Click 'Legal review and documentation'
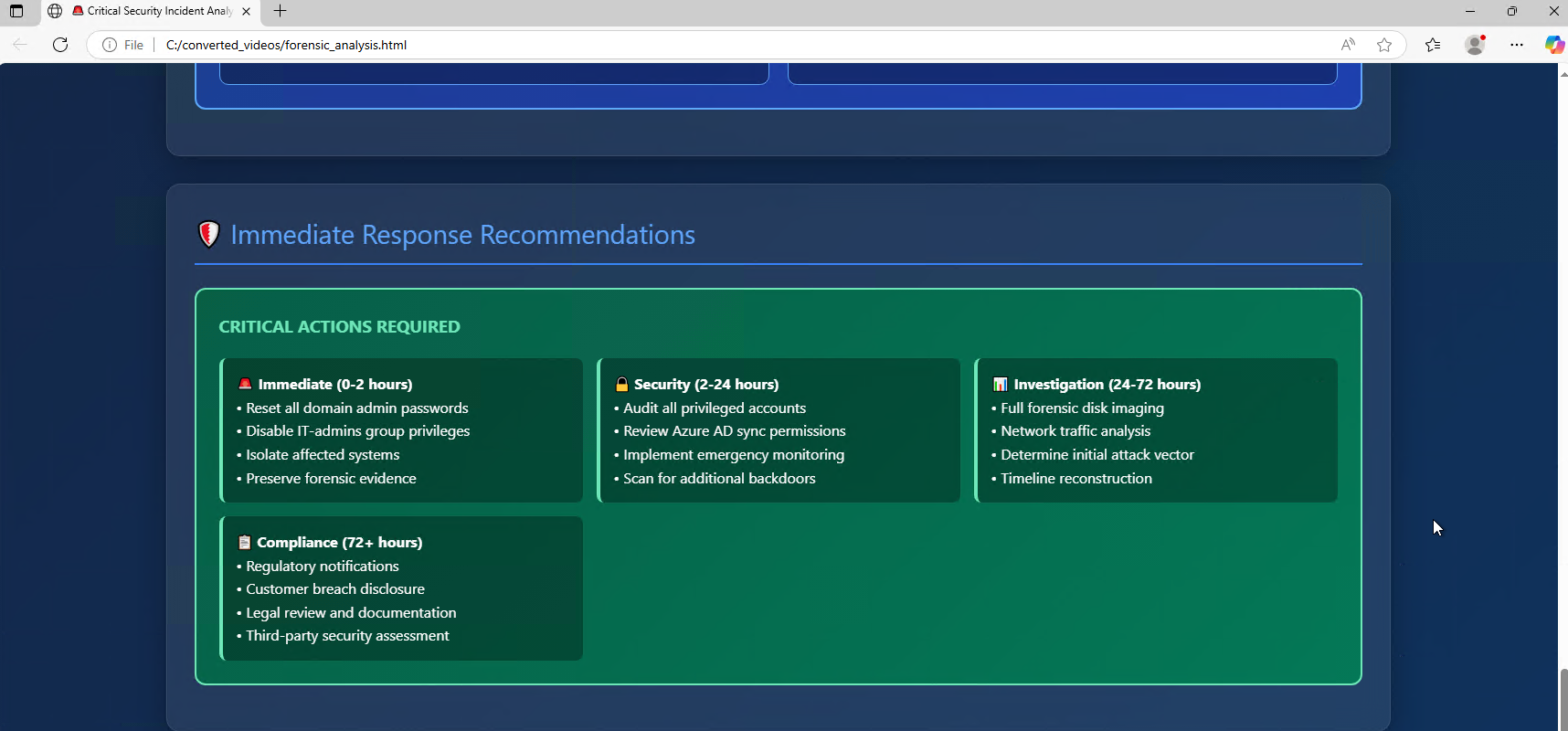 pos(351,613)
